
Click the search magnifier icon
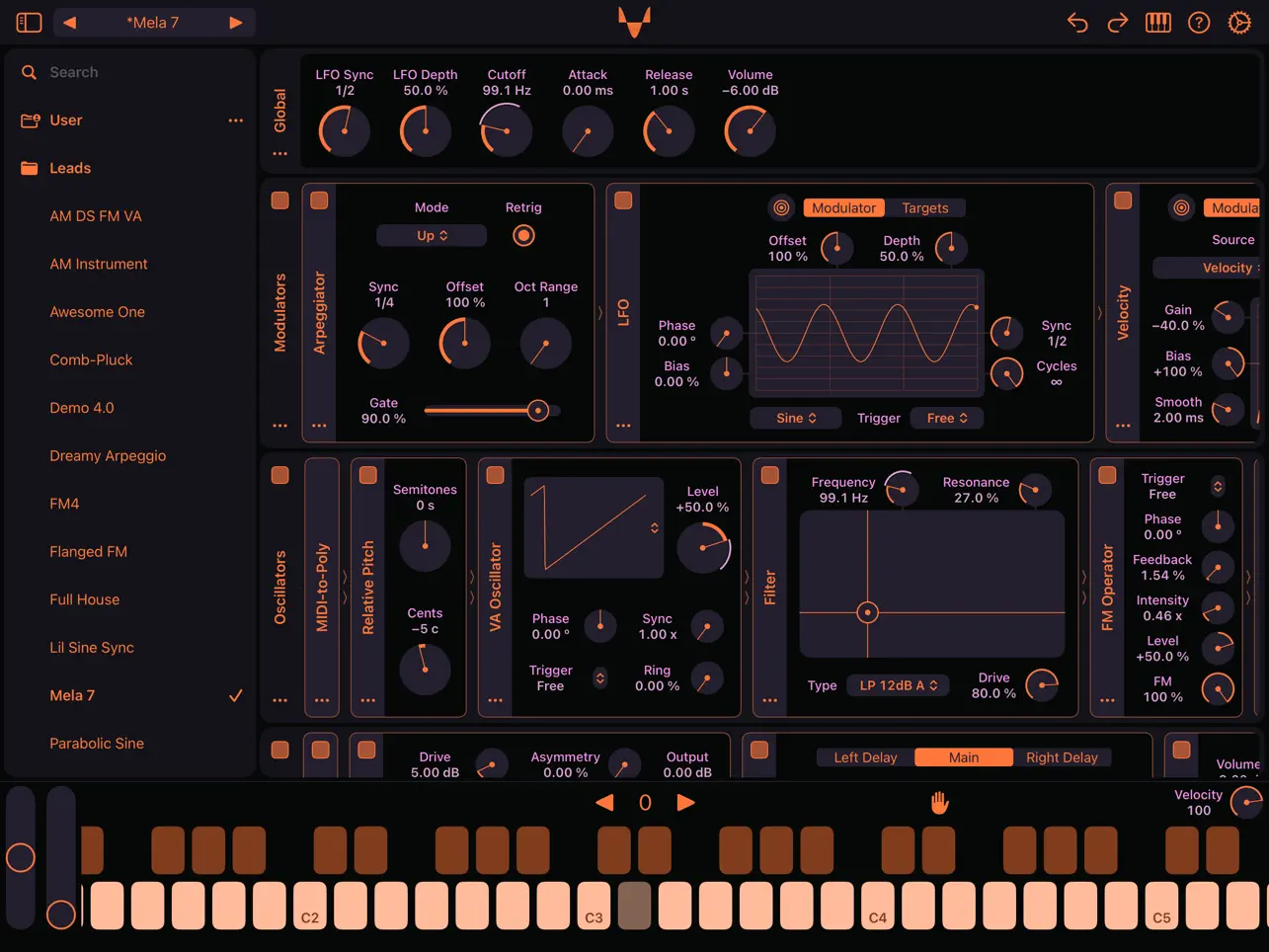click(x=29, y=72)
